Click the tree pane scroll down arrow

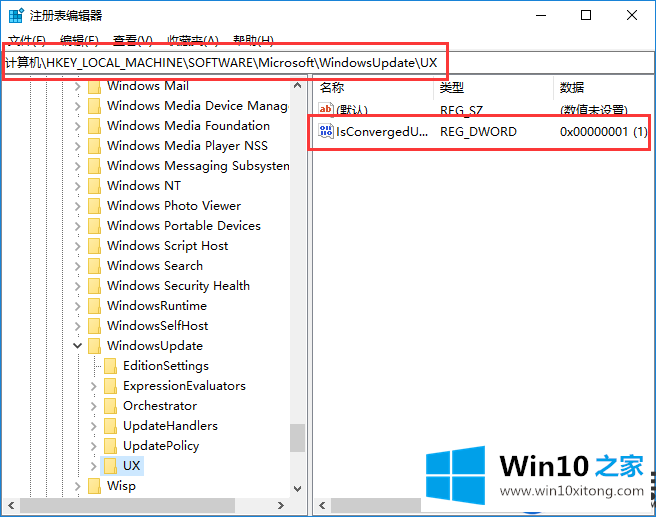coord(297,489)
